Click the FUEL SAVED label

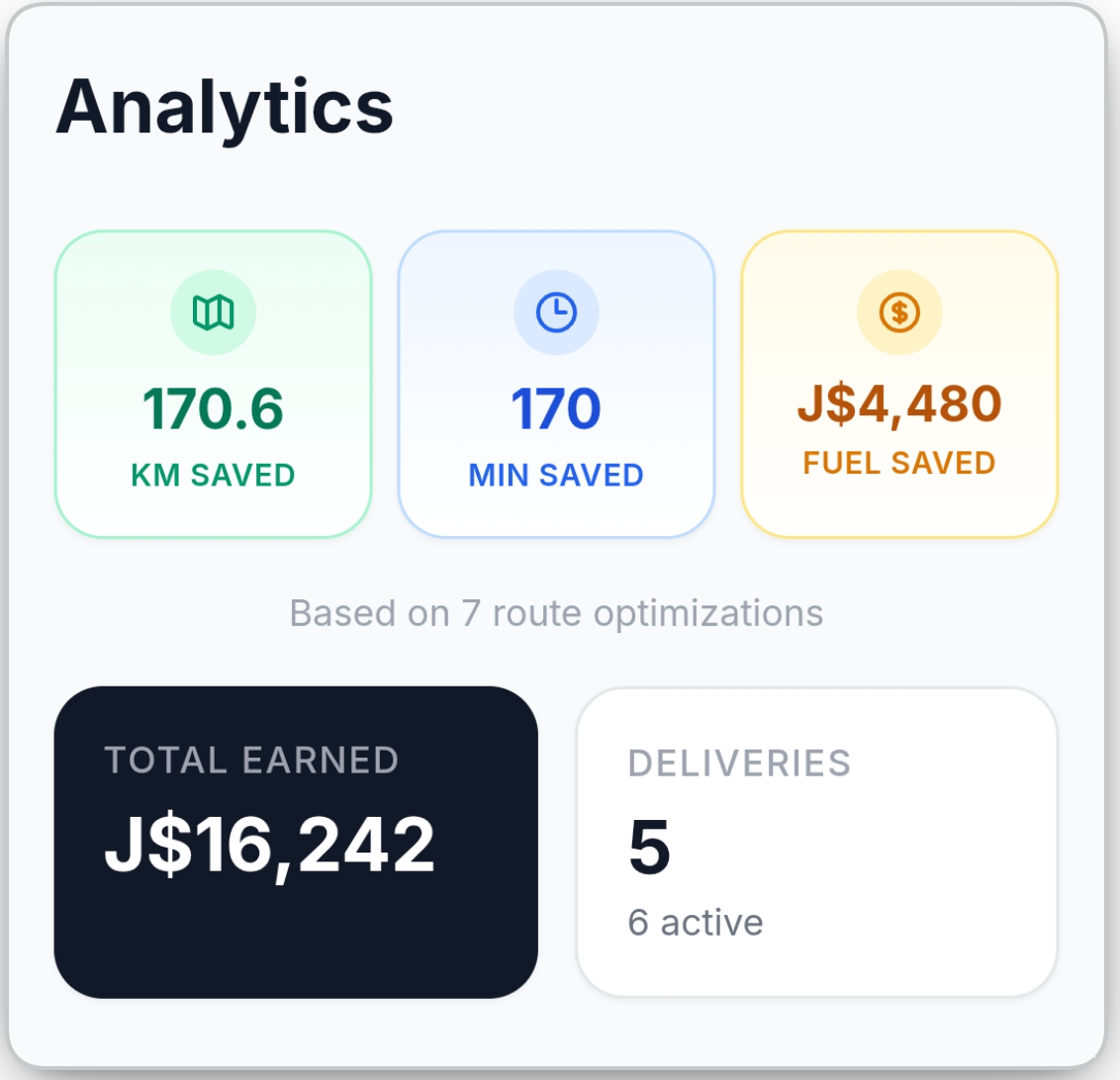899,463
